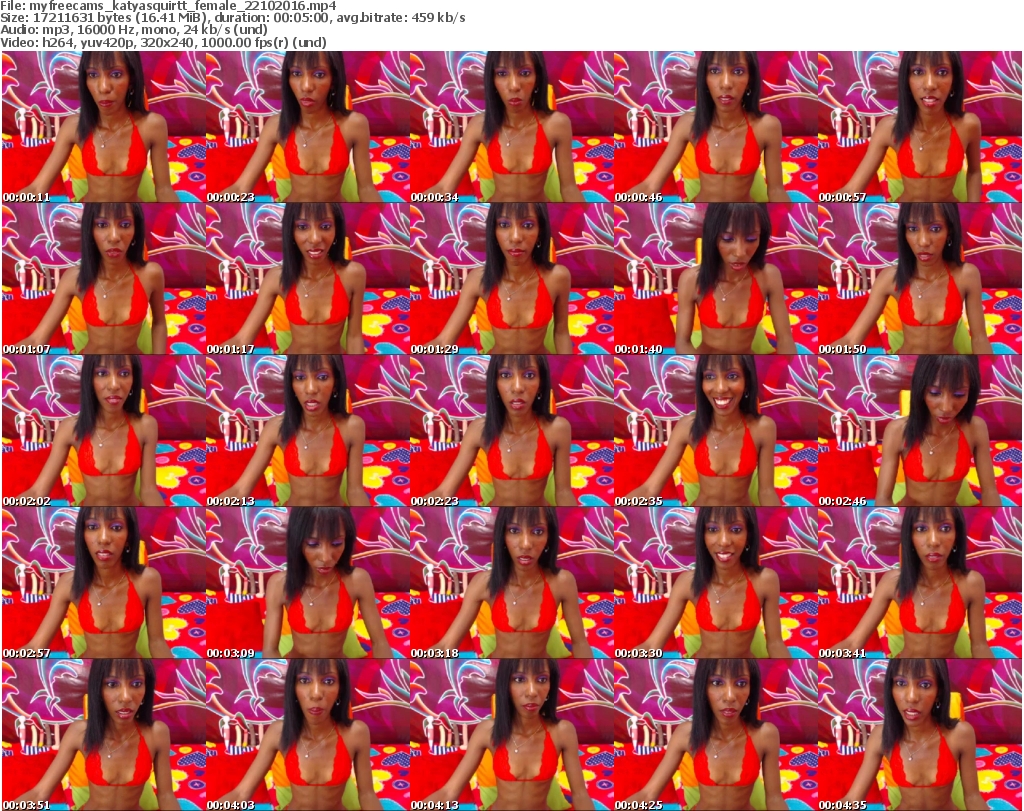The image size is (1024, 811).
Task: Open the frame at 00:01:40
Action: point(716,279)
